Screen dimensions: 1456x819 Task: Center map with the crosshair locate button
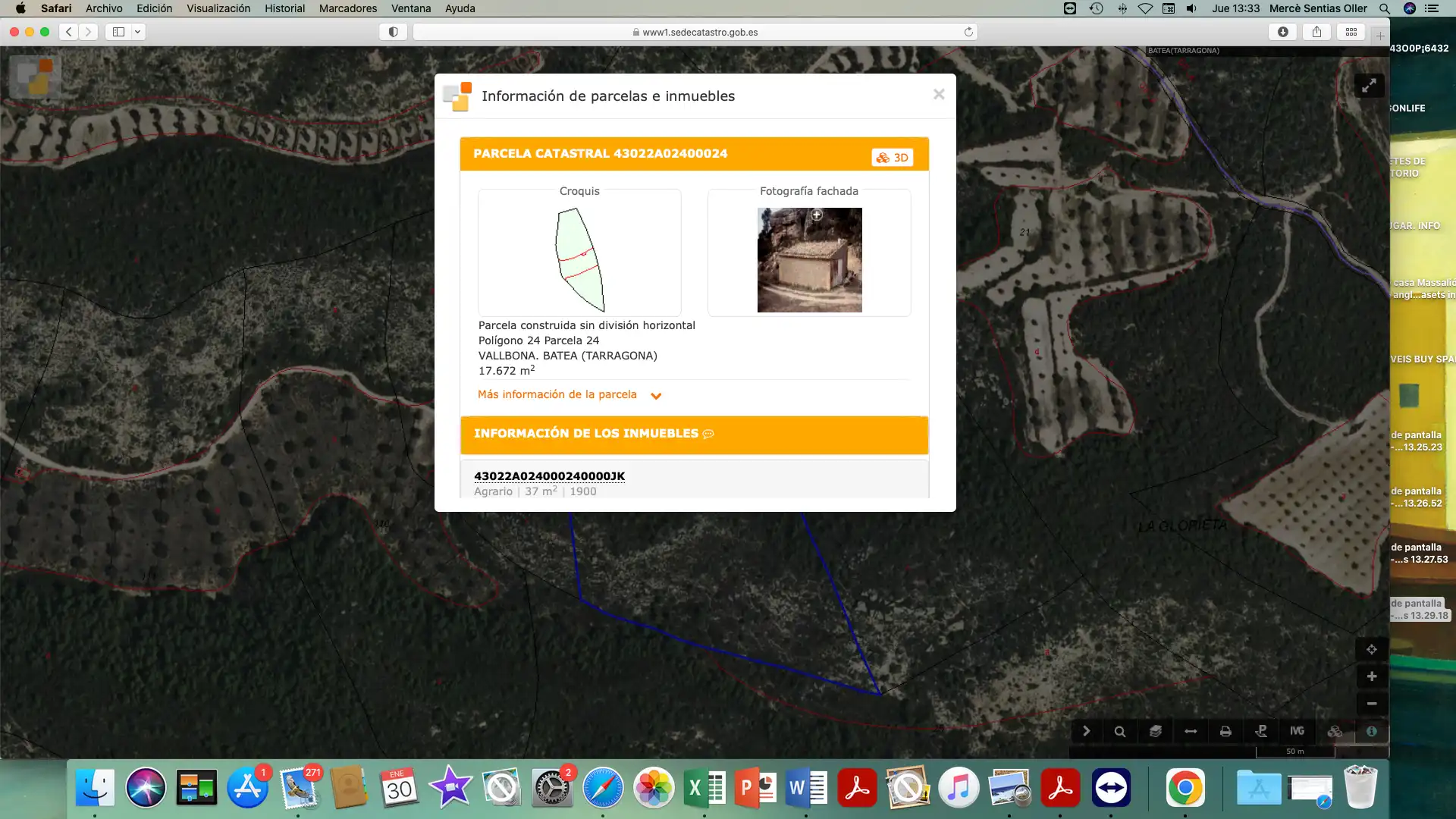(x=1371, y=650)
